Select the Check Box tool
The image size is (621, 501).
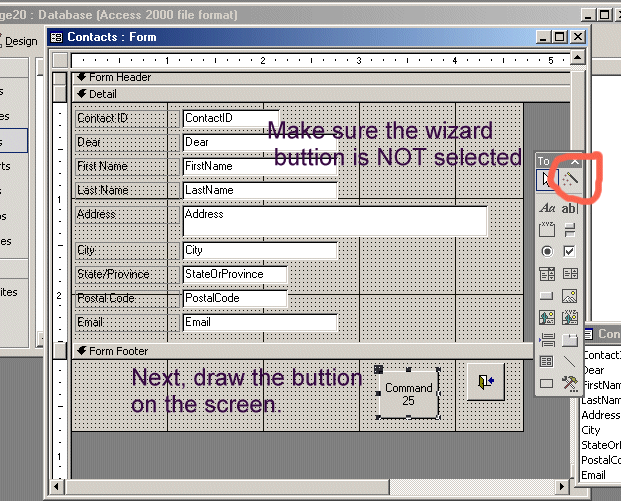569,251
